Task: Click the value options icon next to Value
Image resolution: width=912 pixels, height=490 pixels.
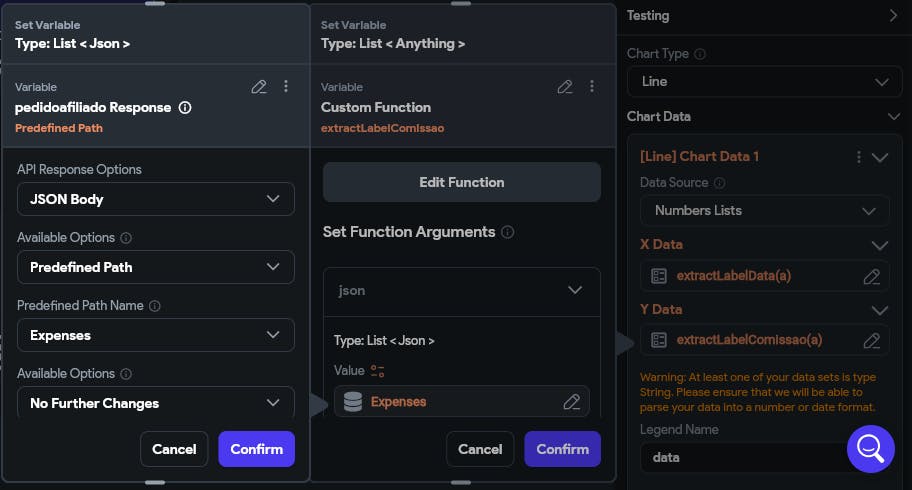Action: 377,371
